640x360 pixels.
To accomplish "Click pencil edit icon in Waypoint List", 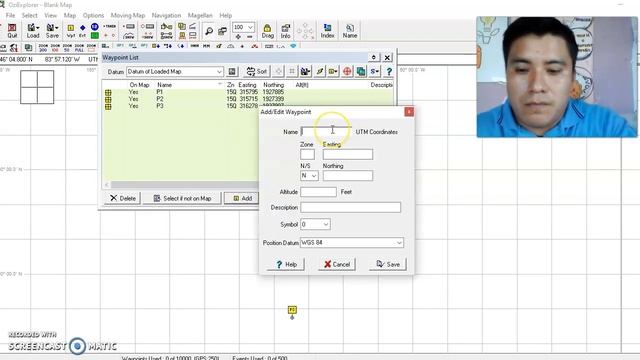I will point(320,71).
